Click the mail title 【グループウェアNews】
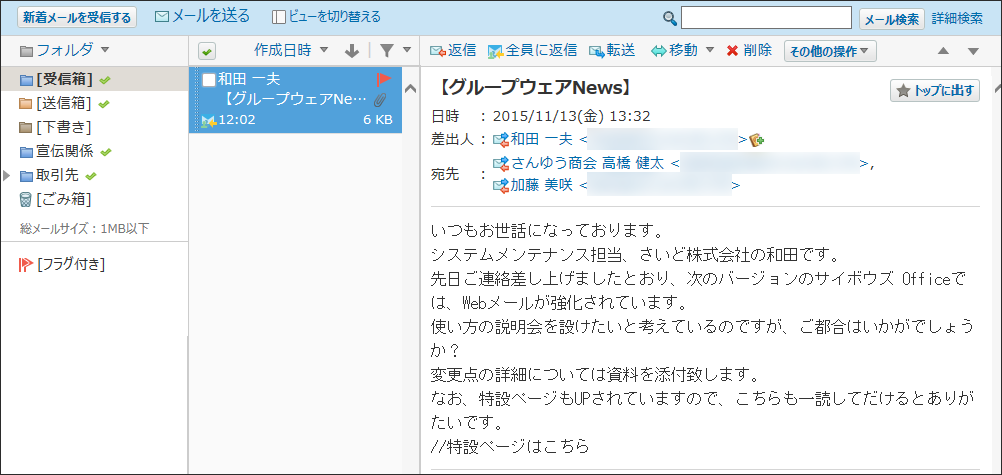 click(x=536, y=86)
